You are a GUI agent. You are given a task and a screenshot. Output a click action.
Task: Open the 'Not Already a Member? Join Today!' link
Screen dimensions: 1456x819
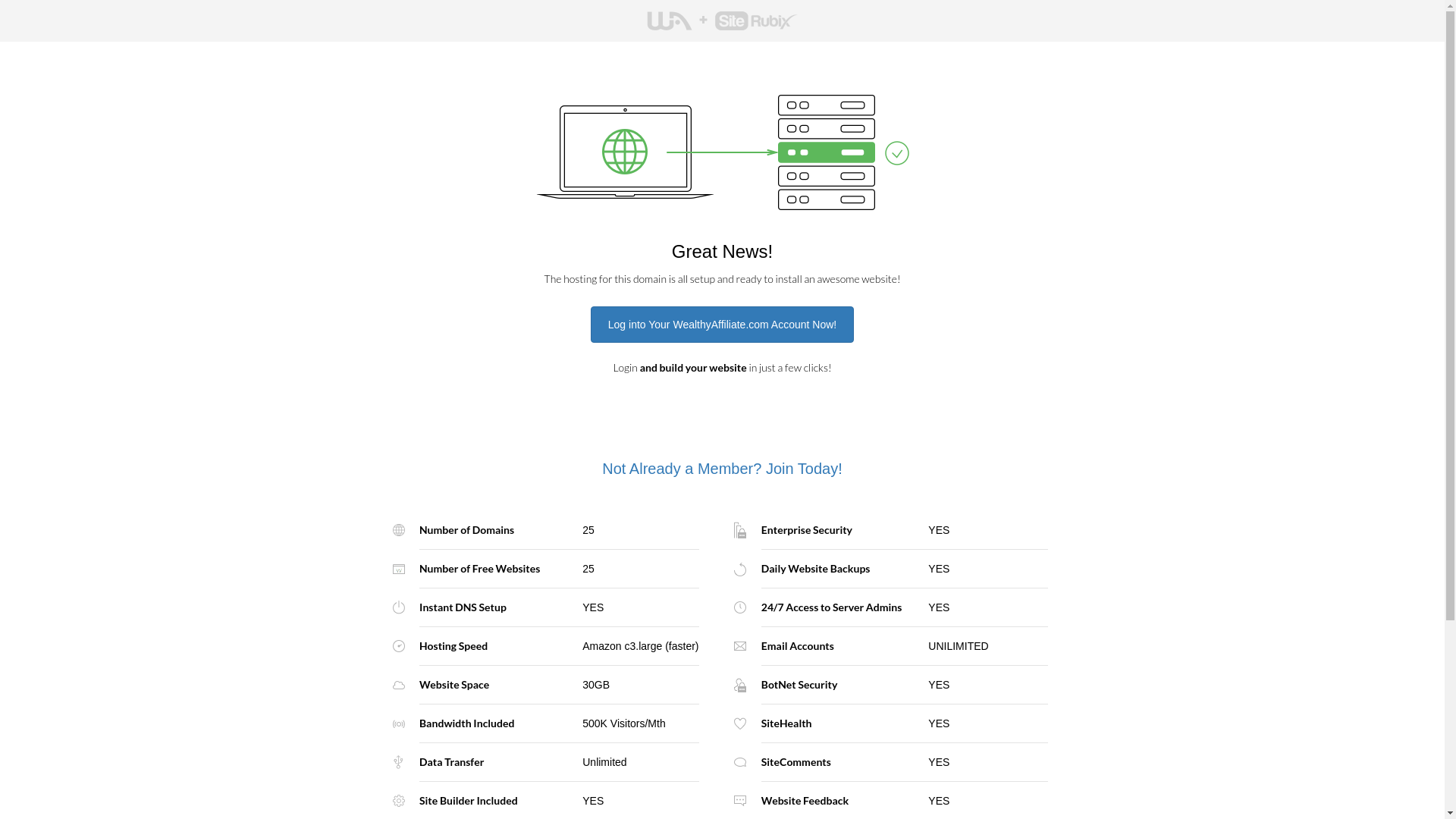point(722,469)
